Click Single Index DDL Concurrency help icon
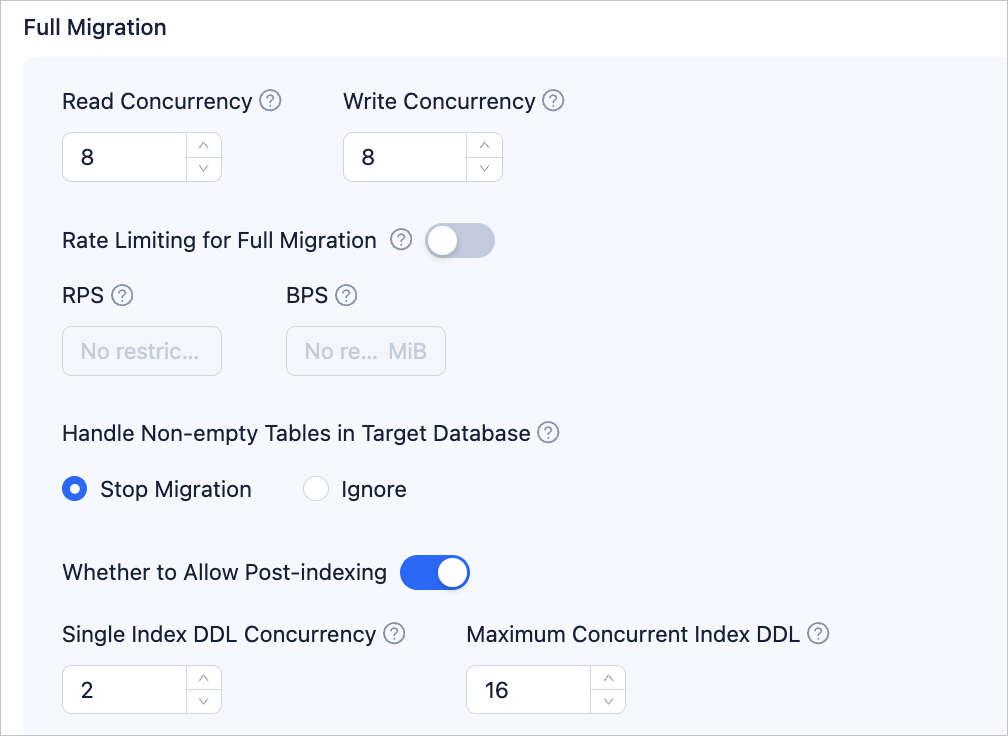1008x736 pixels. (394, 633)
